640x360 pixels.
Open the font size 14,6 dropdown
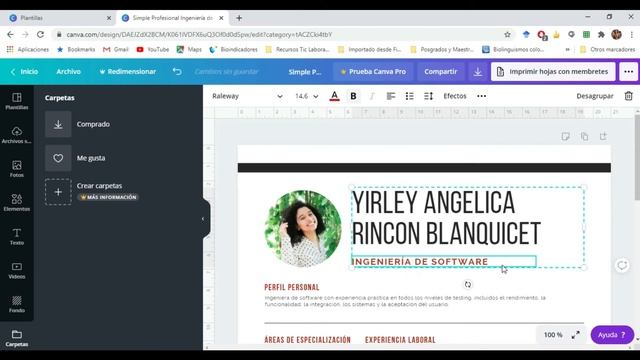tap(307, 96)
